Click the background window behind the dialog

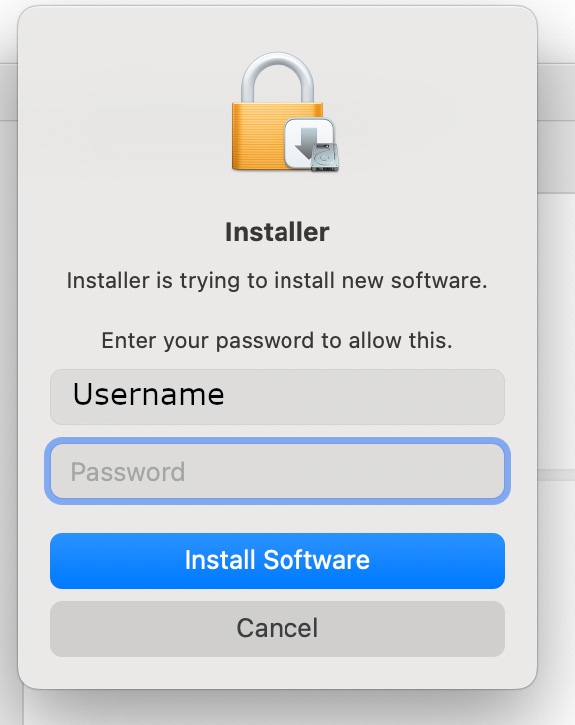point(556,324)
